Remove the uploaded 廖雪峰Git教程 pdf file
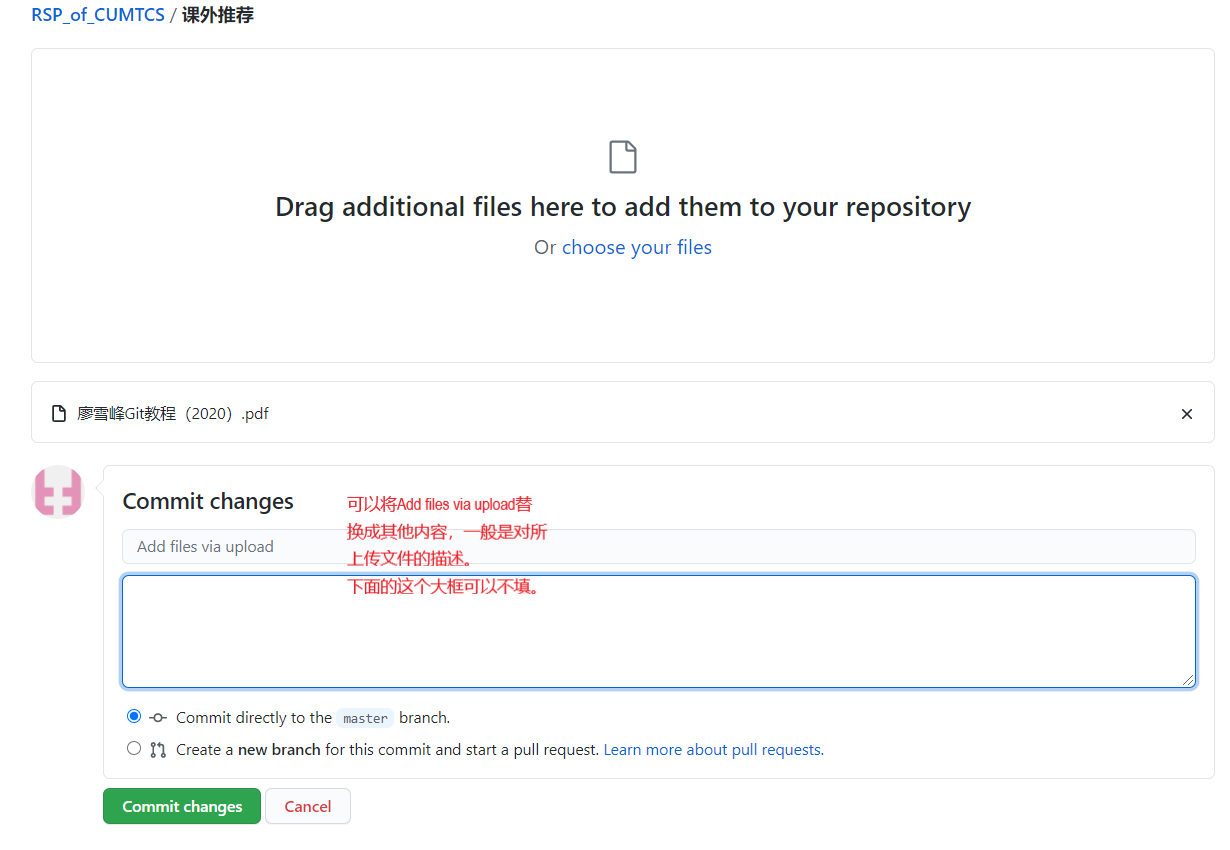The image size is (1230, 850). click(x=1187, y=414)
